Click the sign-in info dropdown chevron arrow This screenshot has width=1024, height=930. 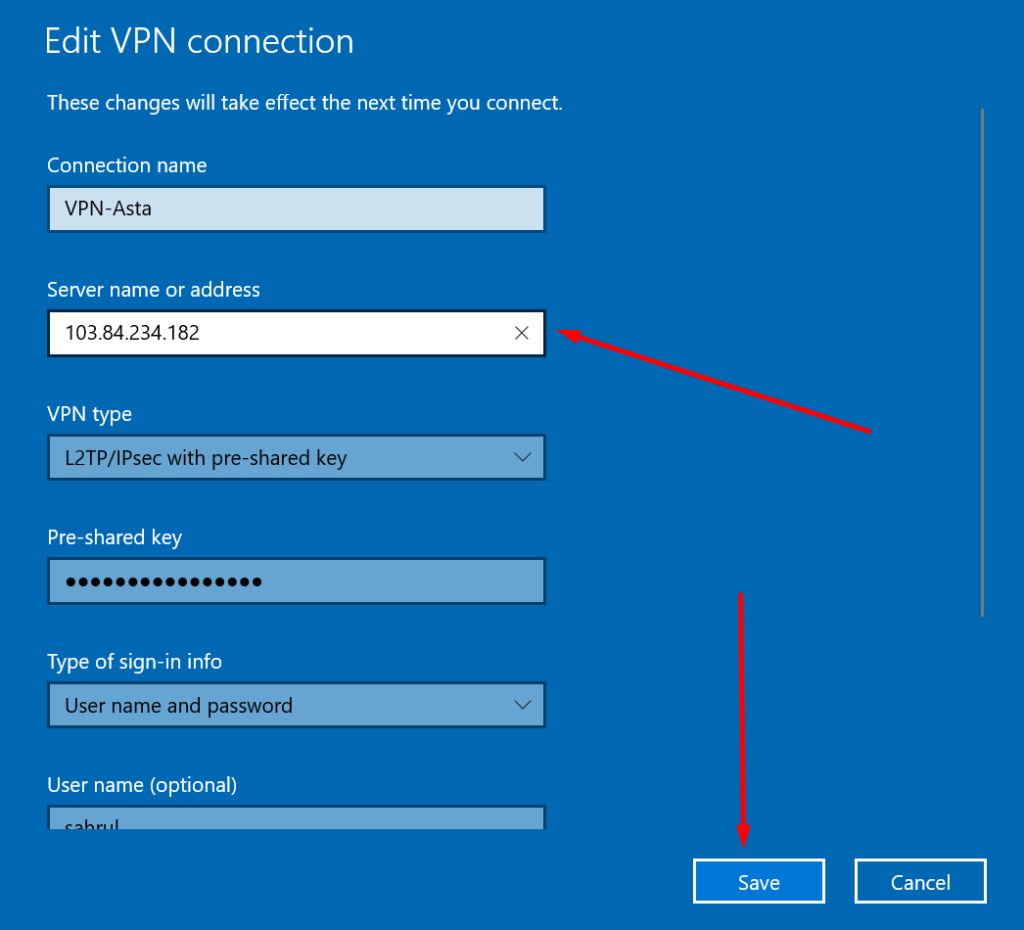pyautogui.click(x=521, y=705)
